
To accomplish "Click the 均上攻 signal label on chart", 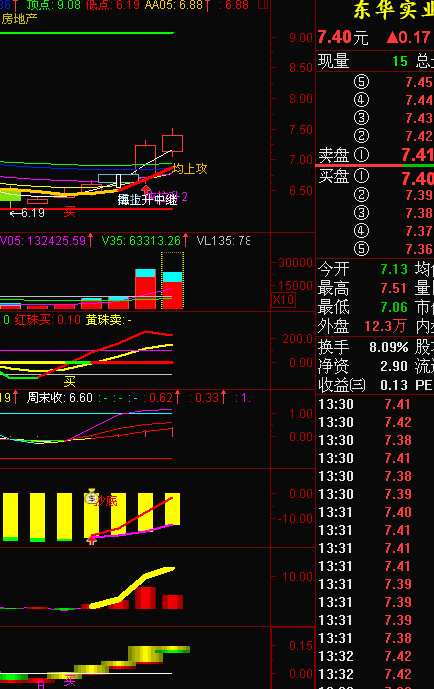I will (190, 169).
